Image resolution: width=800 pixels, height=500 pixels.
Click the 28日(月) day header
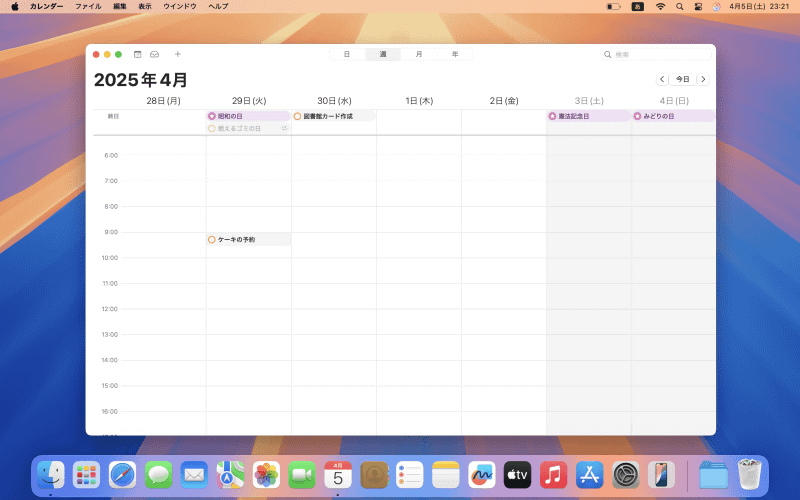[x=163, y=101]
